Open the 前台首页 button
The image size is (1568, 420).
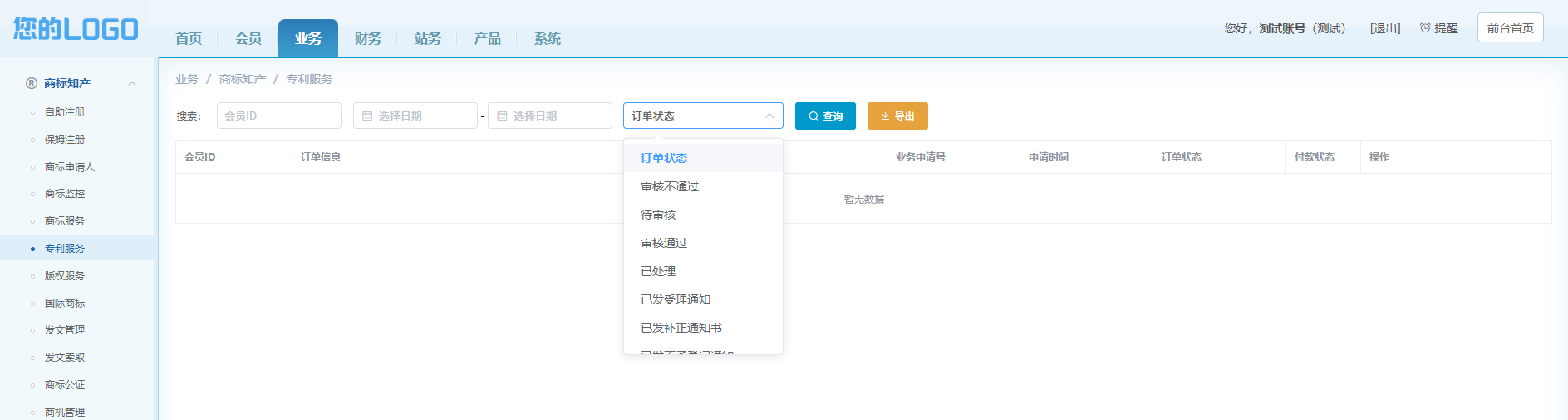[x=1511, y=27]
